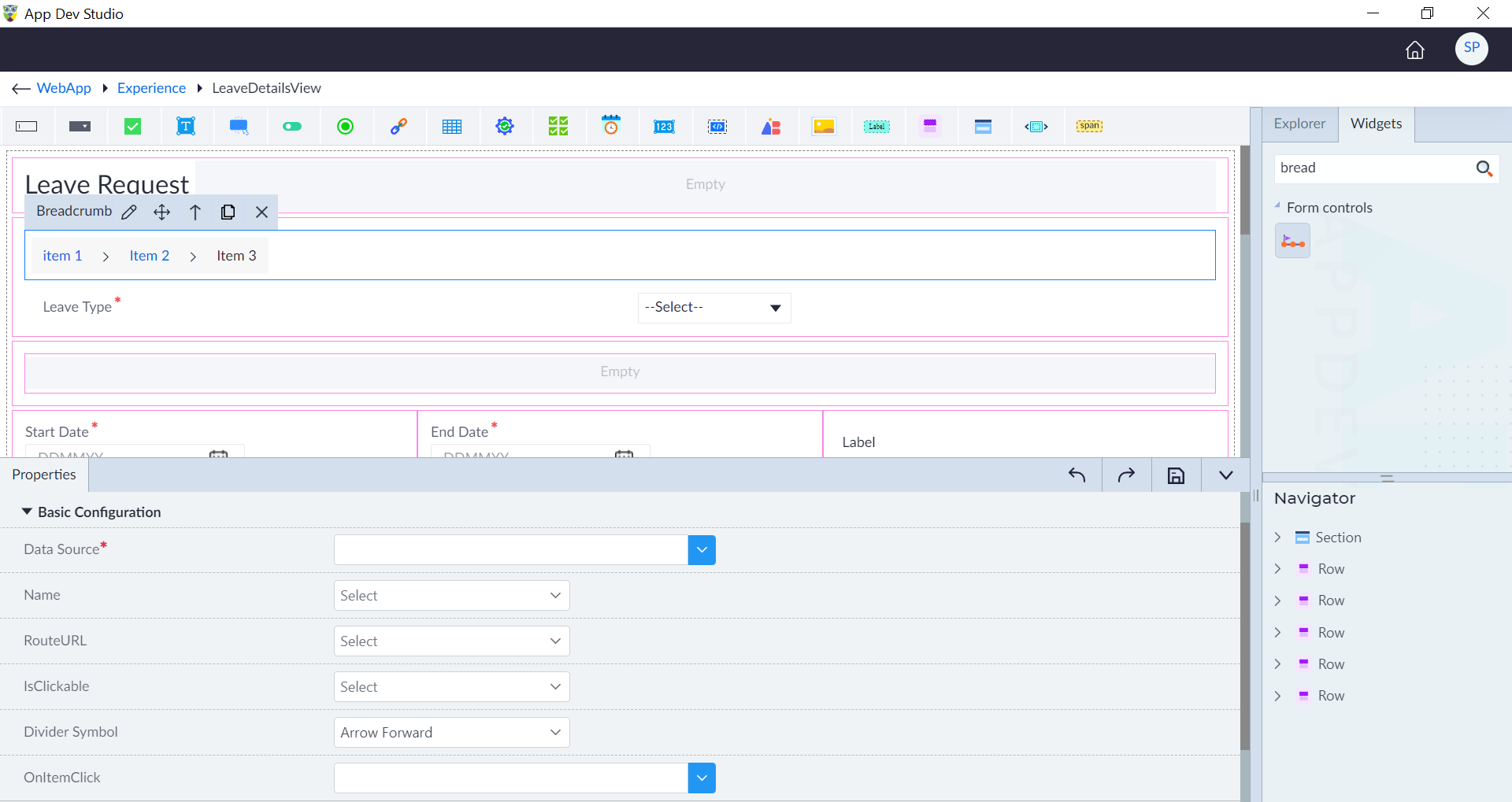The image size is (1512, 802).
Task: Select the checkbox group widget icon
Action: point(558,127)
